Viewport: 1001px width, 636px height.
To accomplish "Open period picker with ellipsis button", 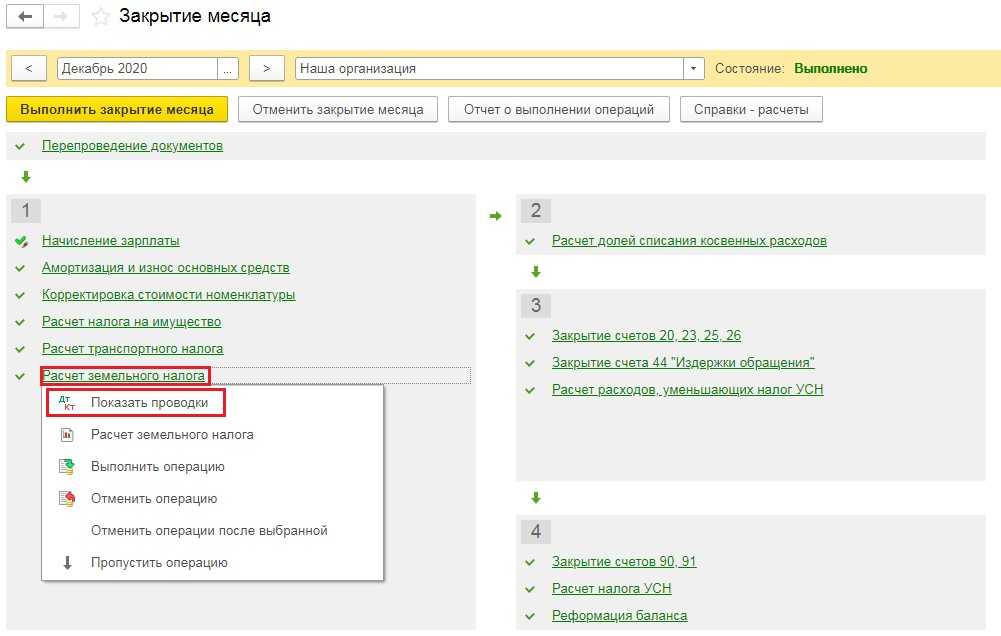I will click(229, 69).
